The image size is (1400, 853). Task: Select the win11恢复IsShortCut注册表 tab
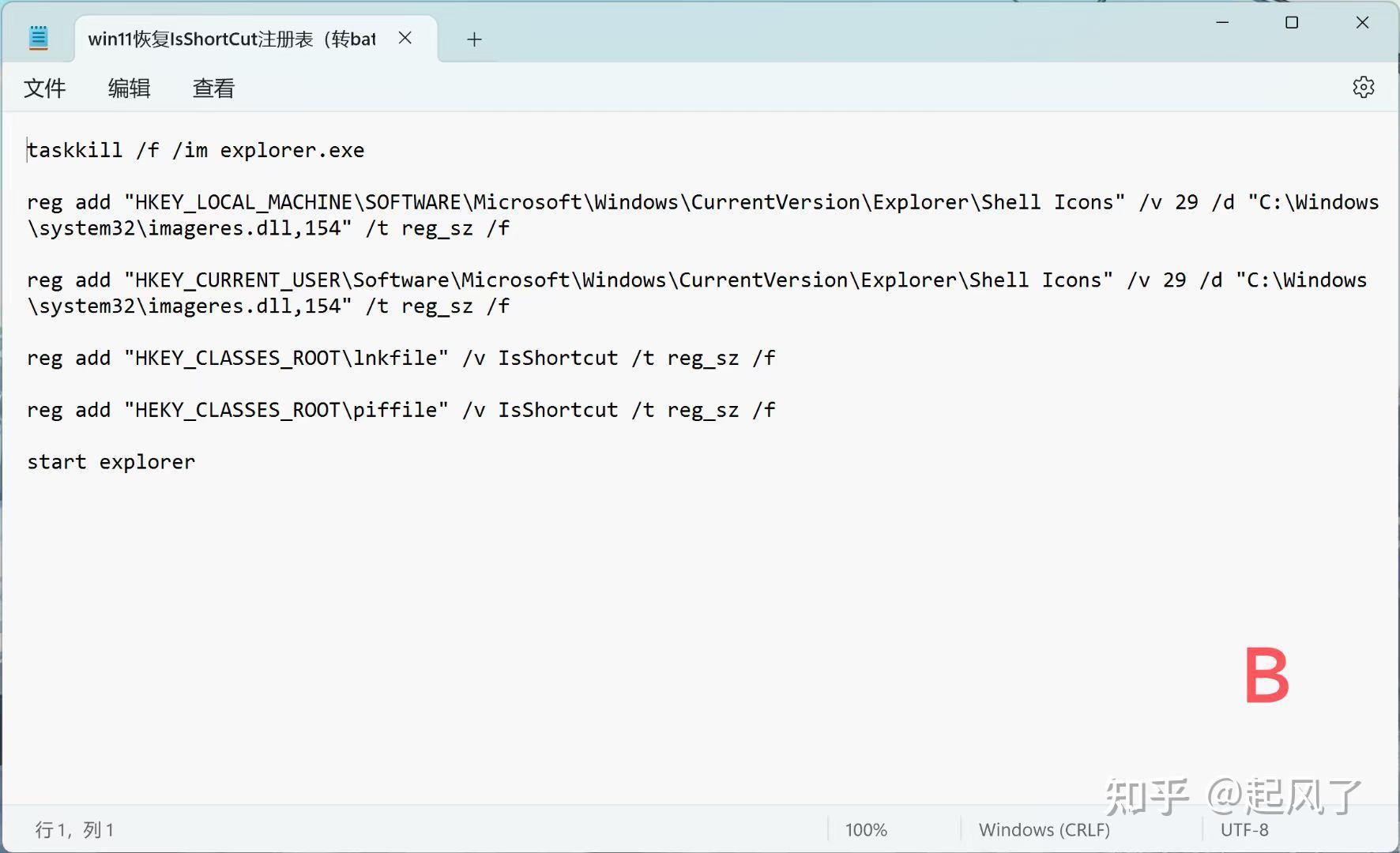[256, 39]
